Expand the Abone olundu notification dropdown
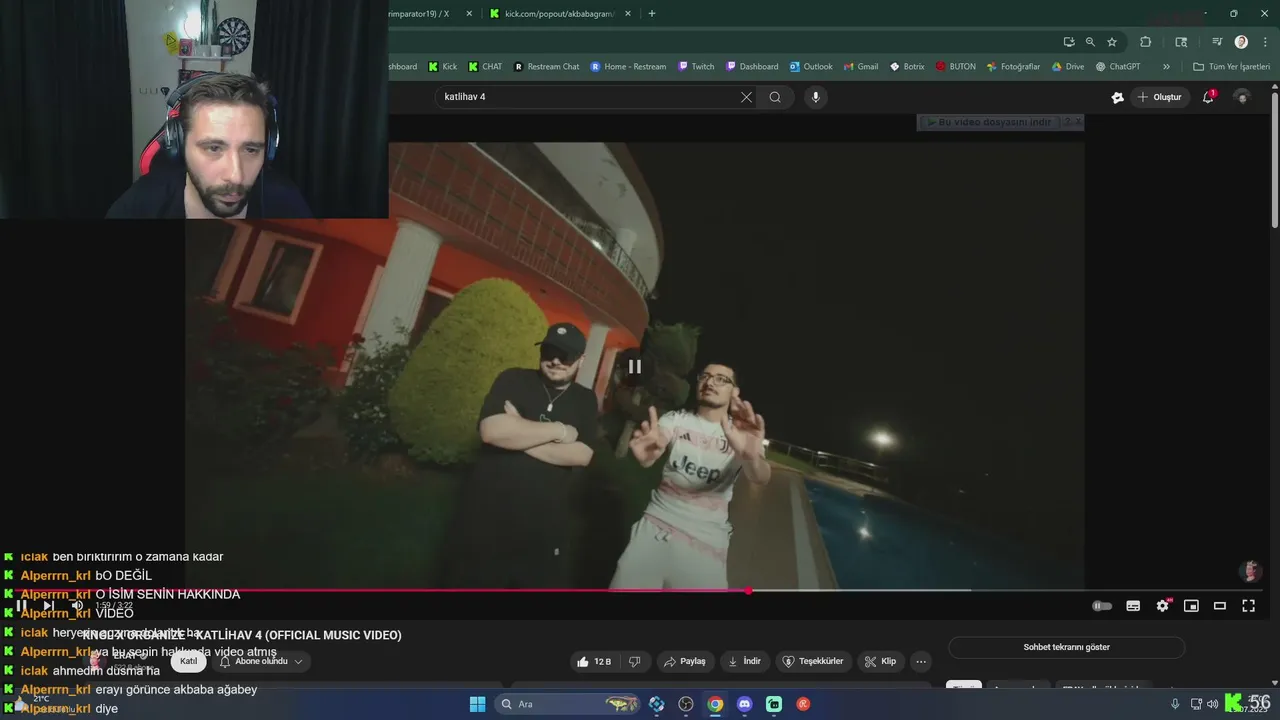1280x720 pixels. pos(261,661)
